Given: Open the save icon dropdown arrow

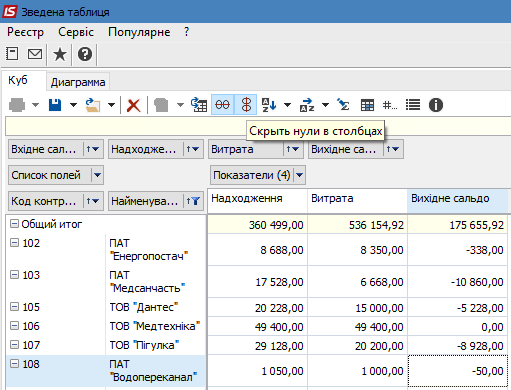Looking at the screenshot, I should pos(73,105).
